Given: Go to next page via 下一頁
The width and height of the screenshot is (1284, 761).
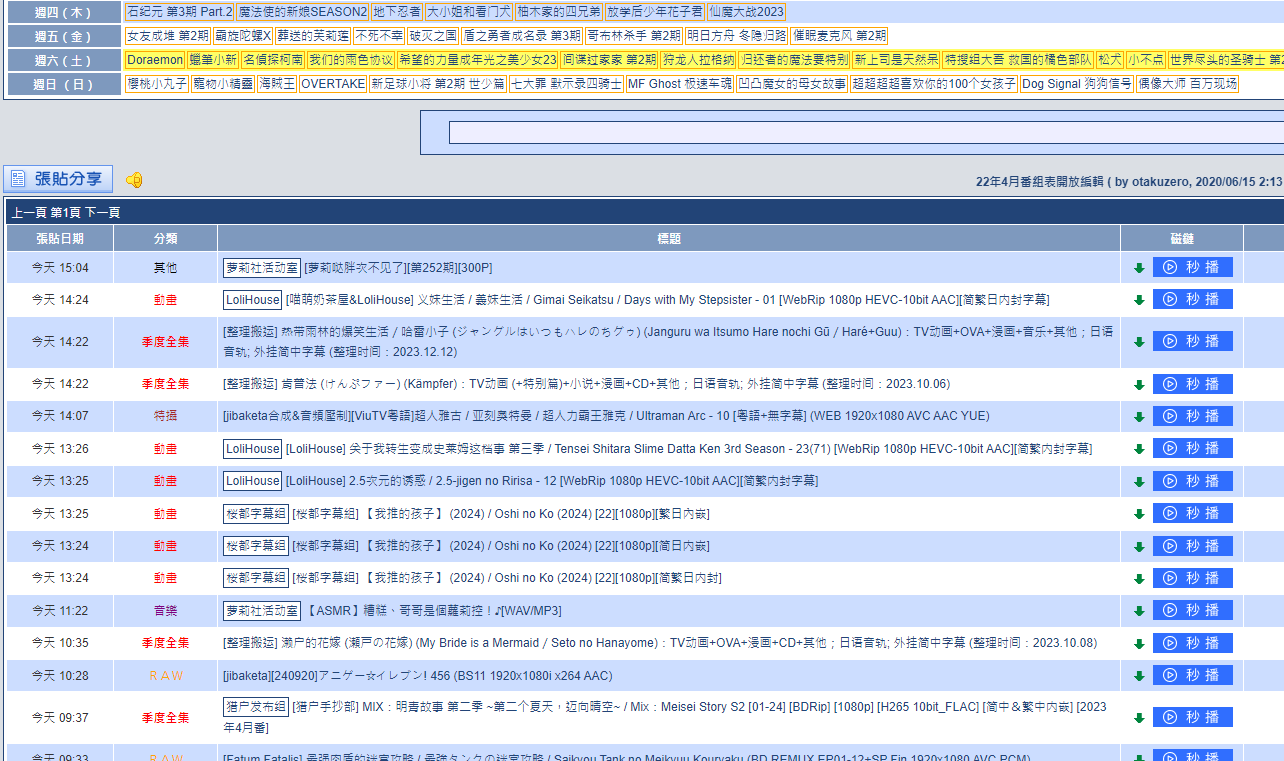Looking at the screenshot, I should click(102, 212).
